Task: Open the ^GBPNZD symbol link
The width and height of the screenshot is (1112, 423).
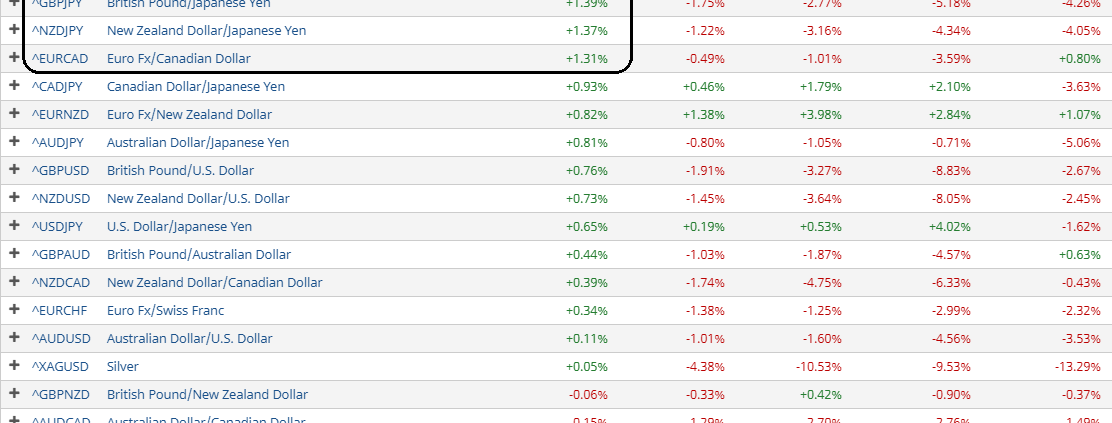Action: tap(60, 395)
